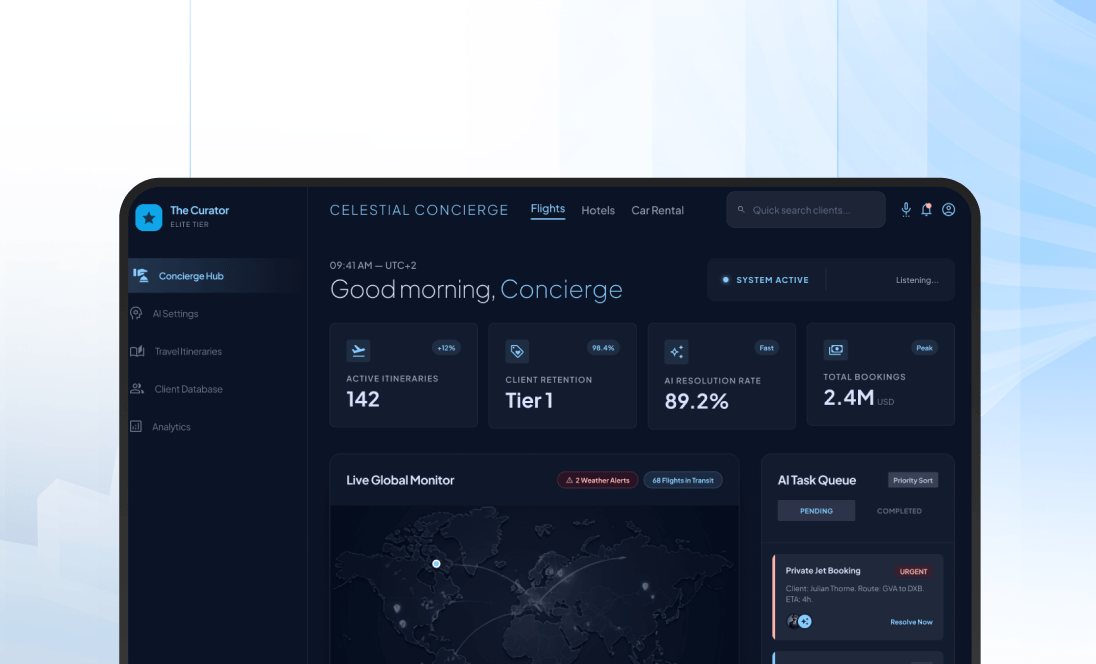
Task: Expand the 68 Flights in Transit badge
Action: pos(682,480)
